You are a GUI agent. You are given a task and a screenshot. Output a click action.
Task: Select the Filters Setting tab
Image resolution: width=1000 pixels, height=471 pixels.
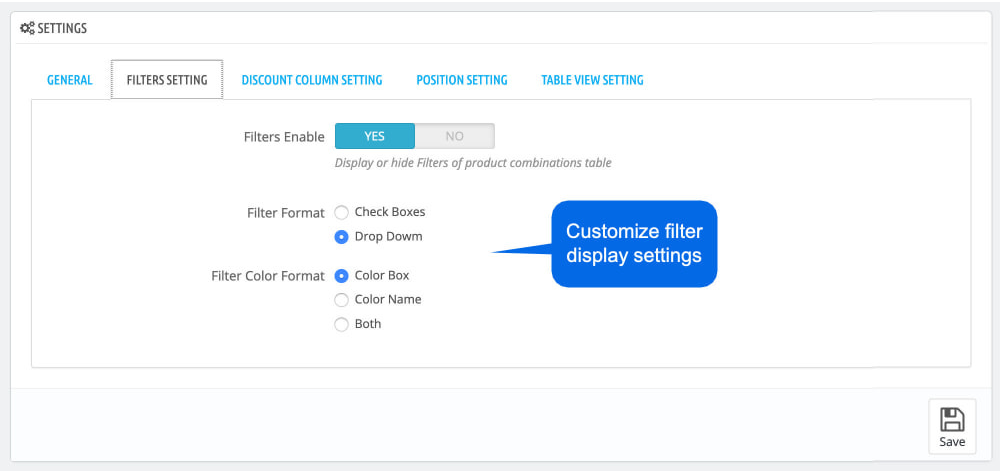coord(167,80)
